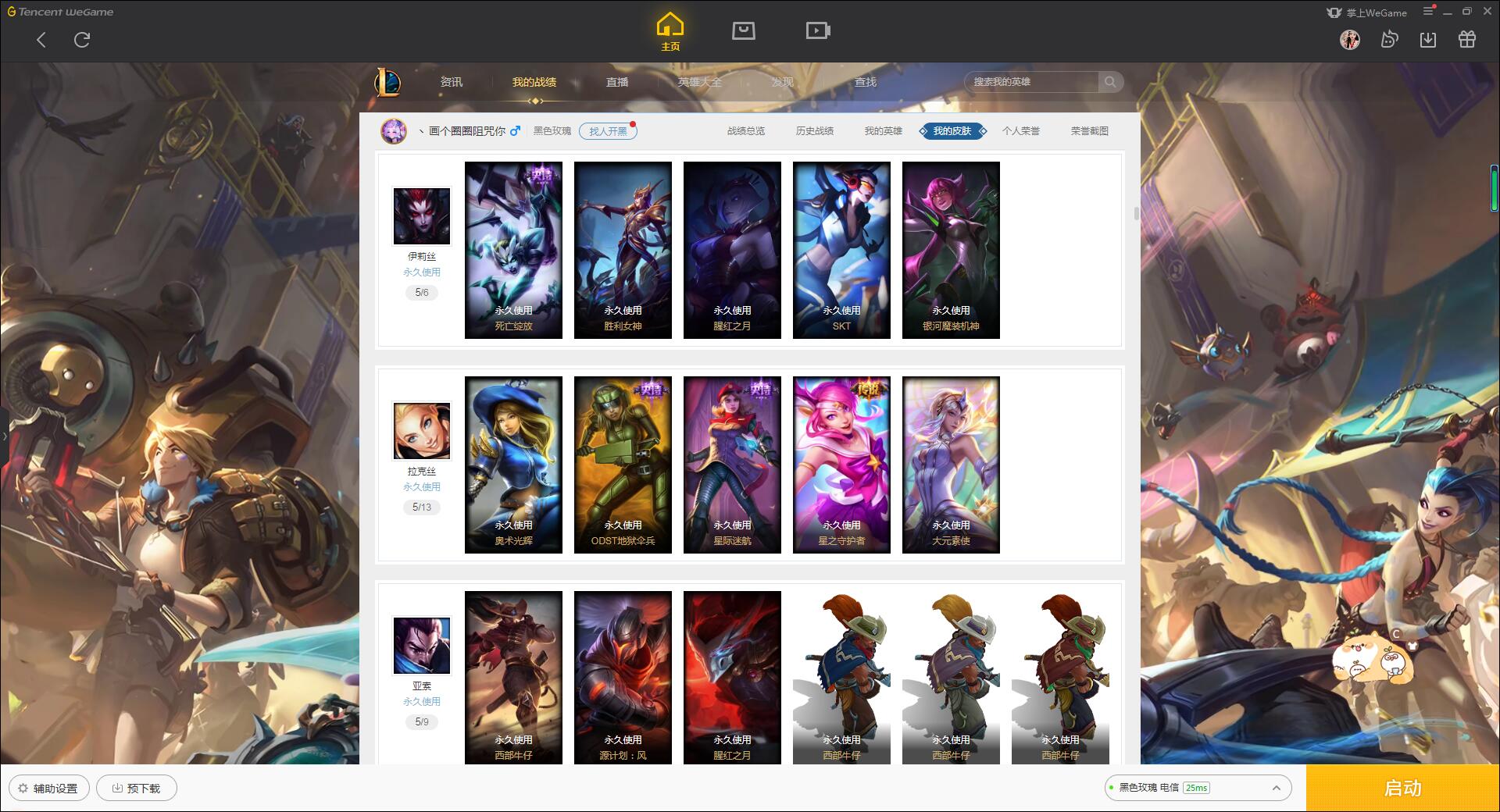Open the 奥术光辉 skin card
1500x812 pixels.
coord(513,465)
